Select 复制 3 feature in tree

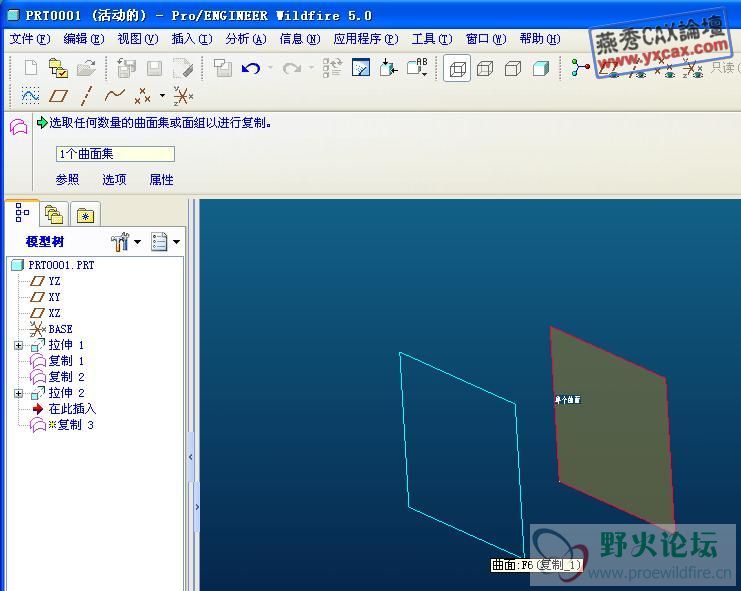[62, 425]
